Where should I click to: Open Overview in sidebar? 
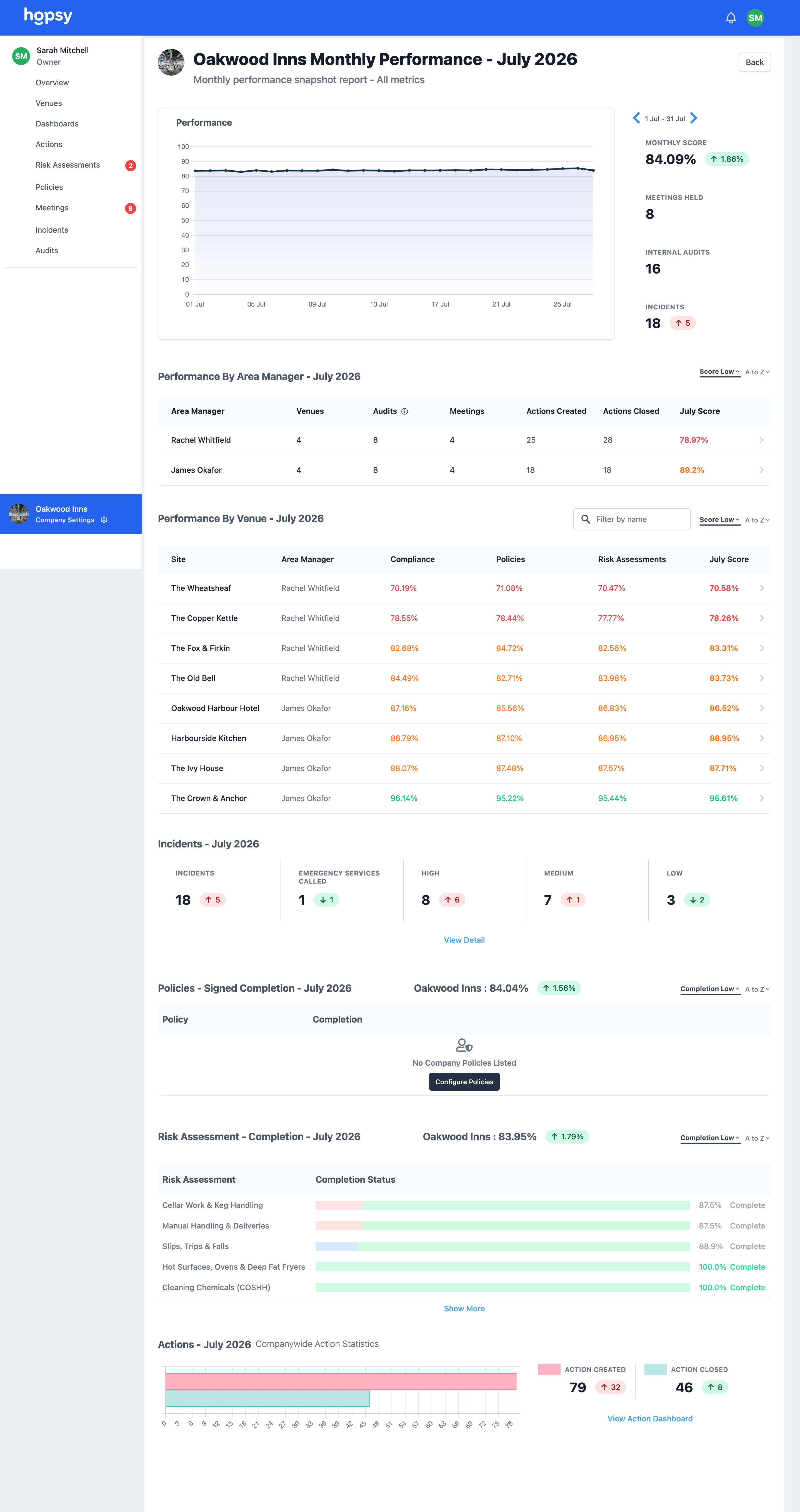point(52,83)
